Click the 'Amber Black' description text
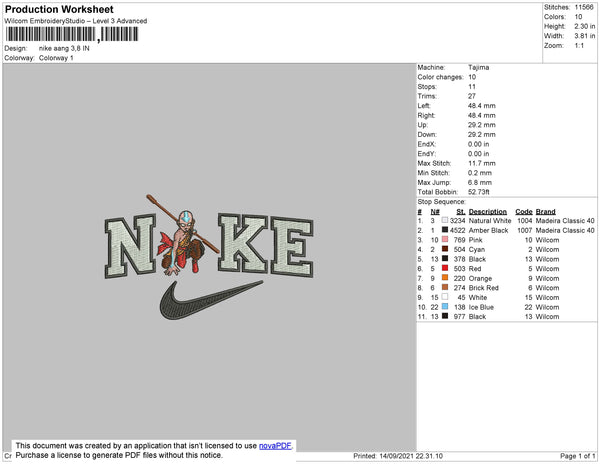Screen dimensions: 600x464 488,230
